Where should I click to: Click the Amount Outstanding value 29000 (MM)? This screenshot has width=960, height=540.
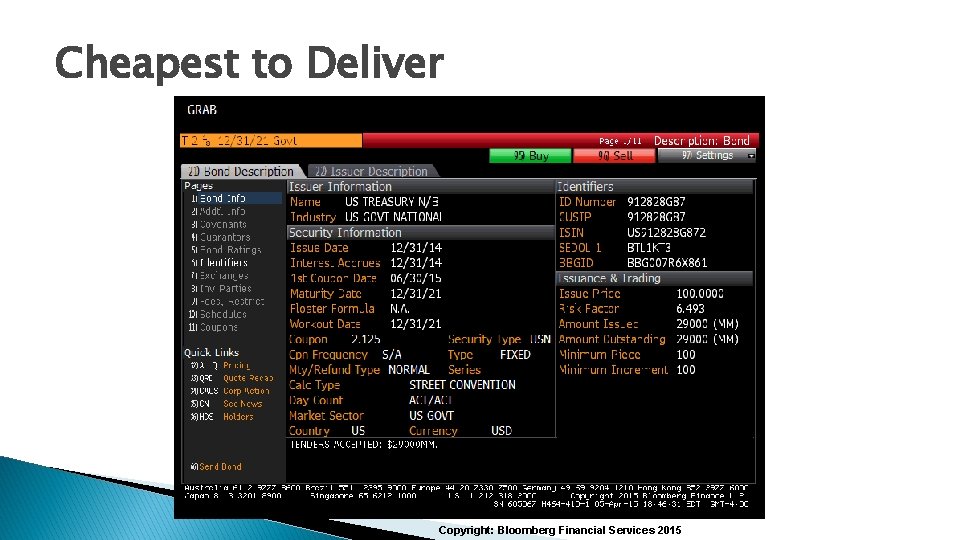click(708, 339)
